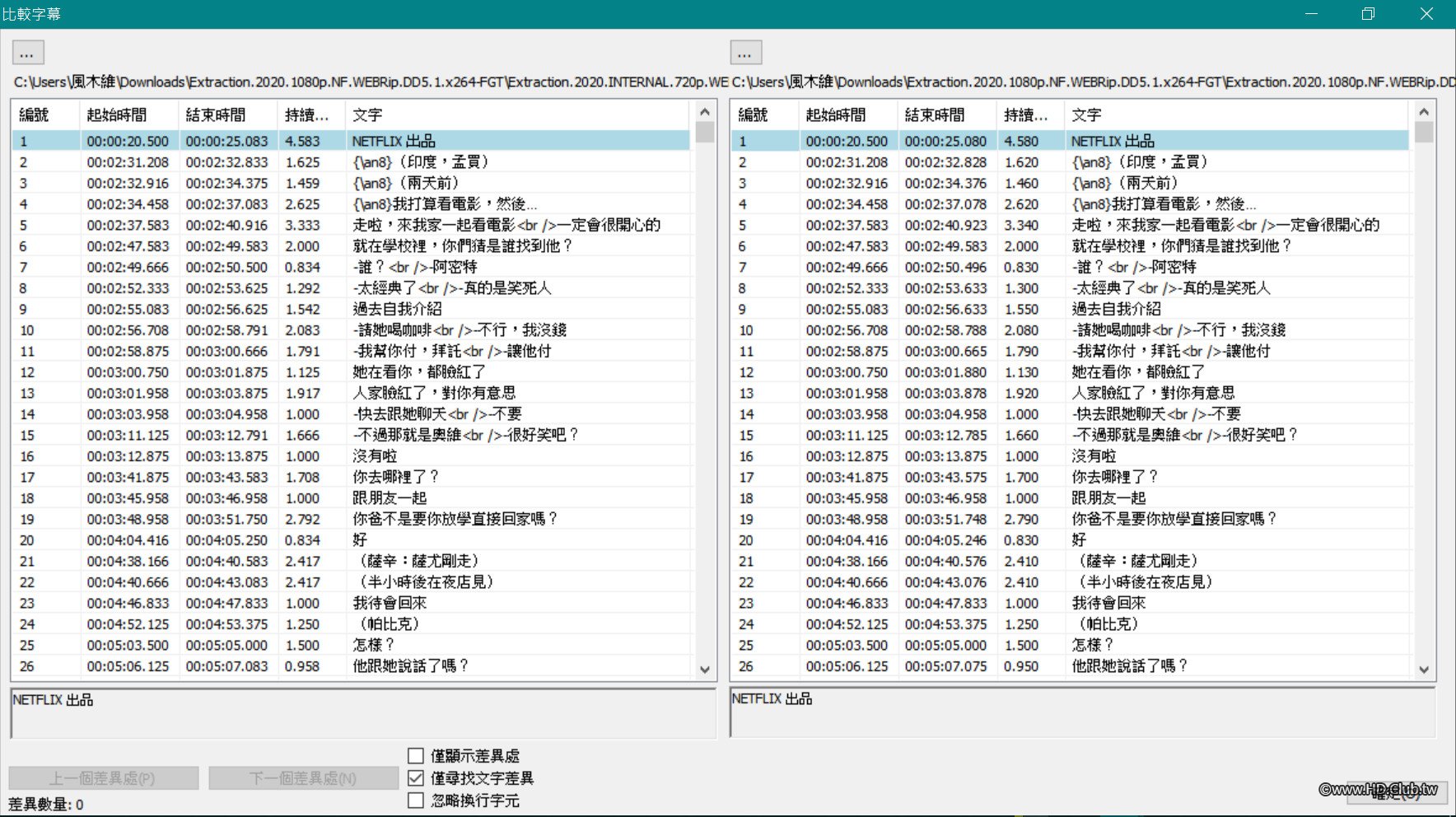Select right row '人家臉紅了，對你有意思'
Screen dimensions: 1456x817
tap(1071, 393)
